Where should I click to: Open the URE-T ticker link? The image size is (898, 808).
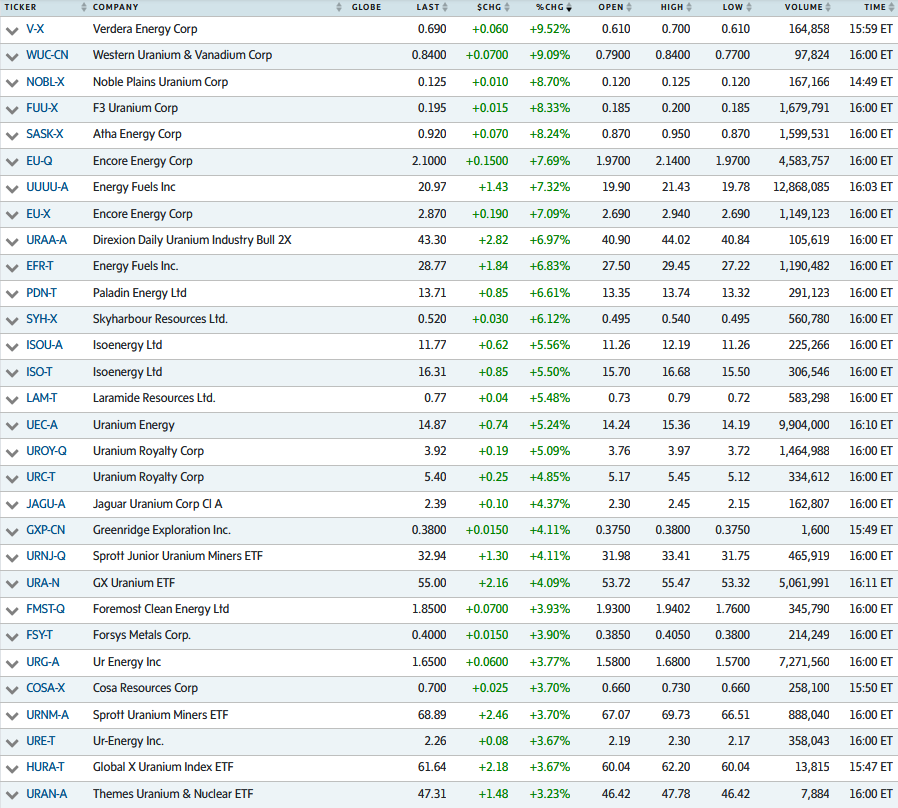pos(41,741)
